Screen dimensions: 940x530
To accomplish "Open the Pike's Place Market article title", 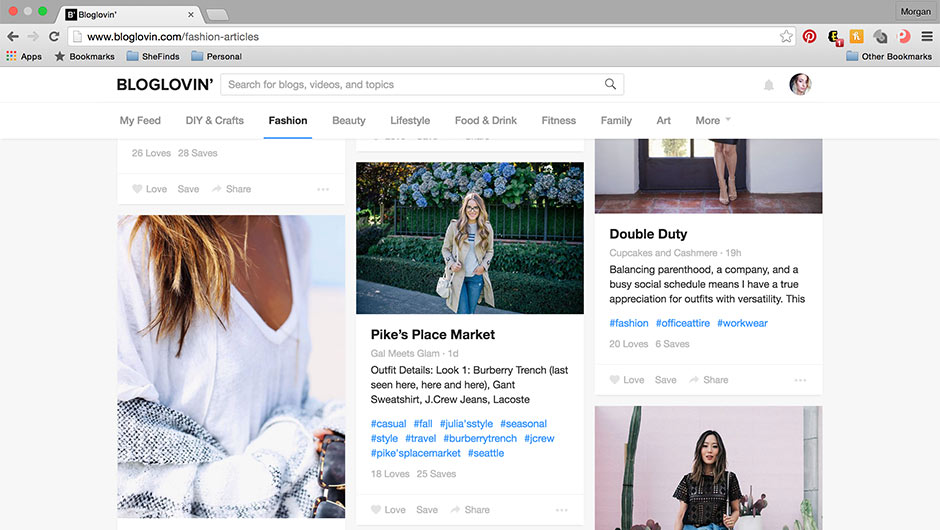I will (433, 335).
